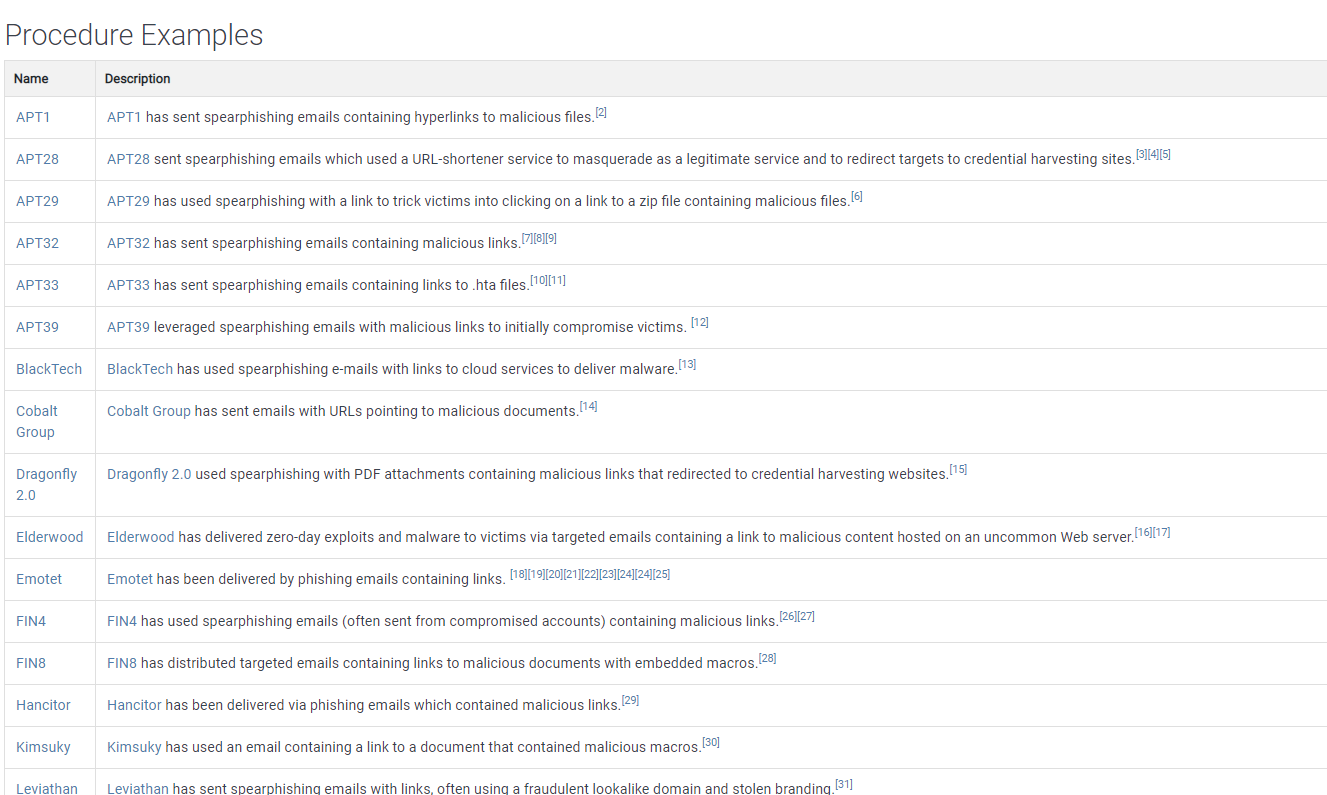This screenshot has height=795, width=1327.
Task: Click citation [14] for Cobalt Group
Action: pyautogui.click(x=588, y=407)
